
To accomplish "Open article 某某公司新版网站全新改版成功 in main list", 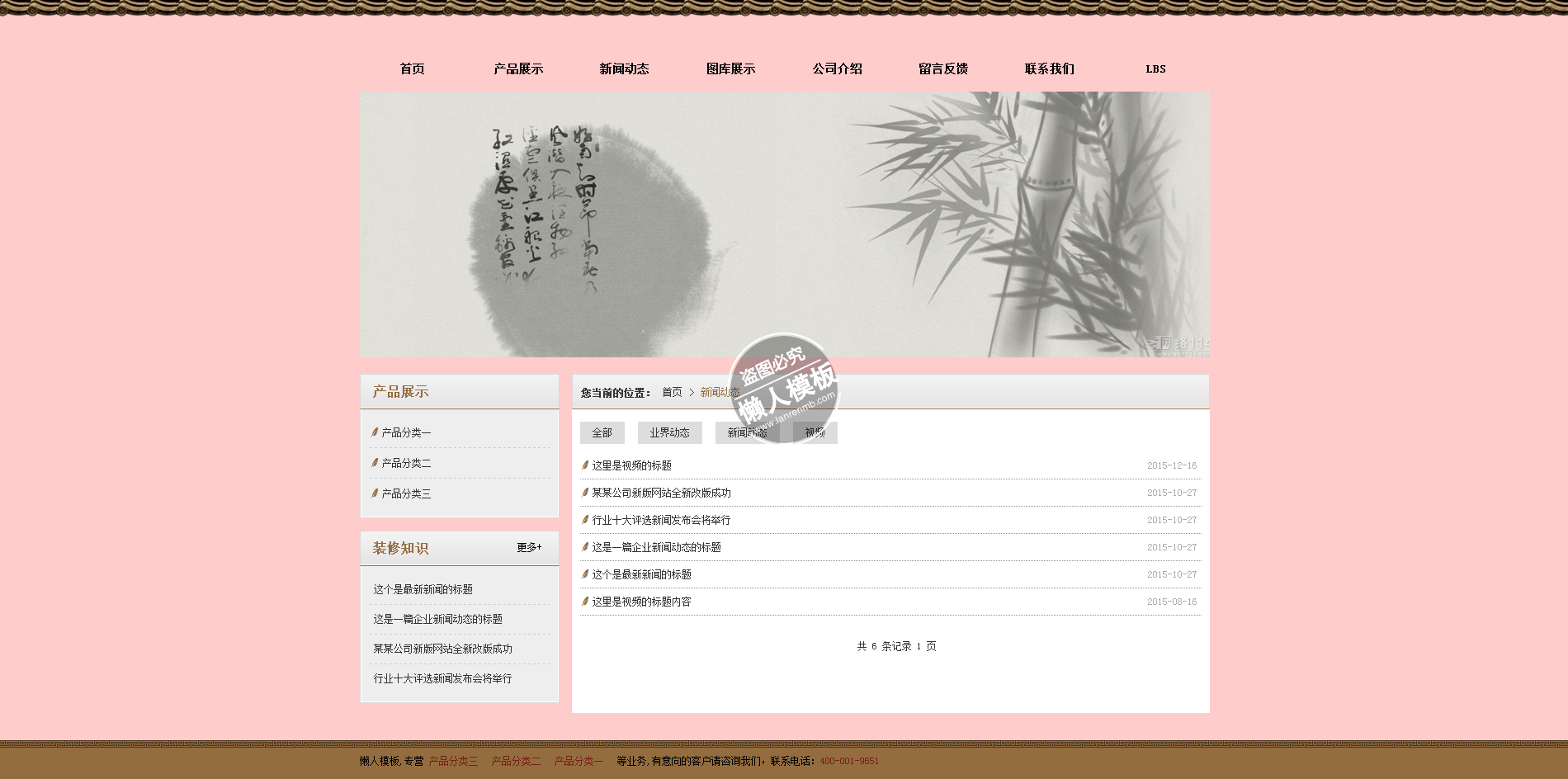I will (661, 493).
